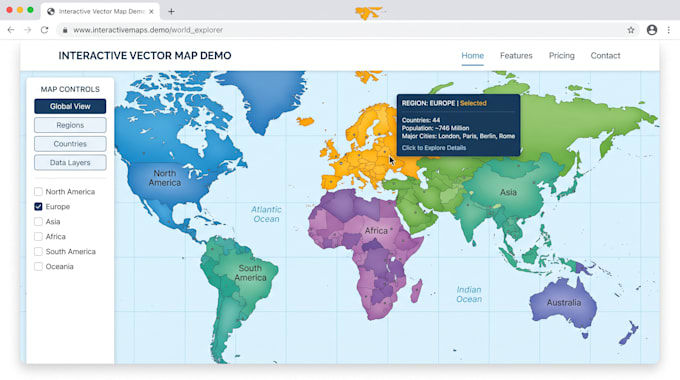This screenshot has height=380, width=680.
Task: Select the Interactive Vector Map Demo browser tab
Action: point(101,12)
